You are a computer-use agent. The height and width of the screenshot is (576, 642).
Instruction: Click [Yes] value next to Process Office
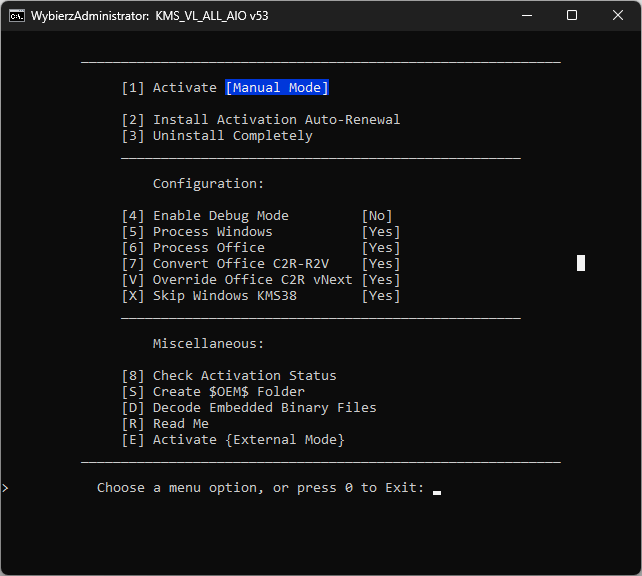(381, 248)
